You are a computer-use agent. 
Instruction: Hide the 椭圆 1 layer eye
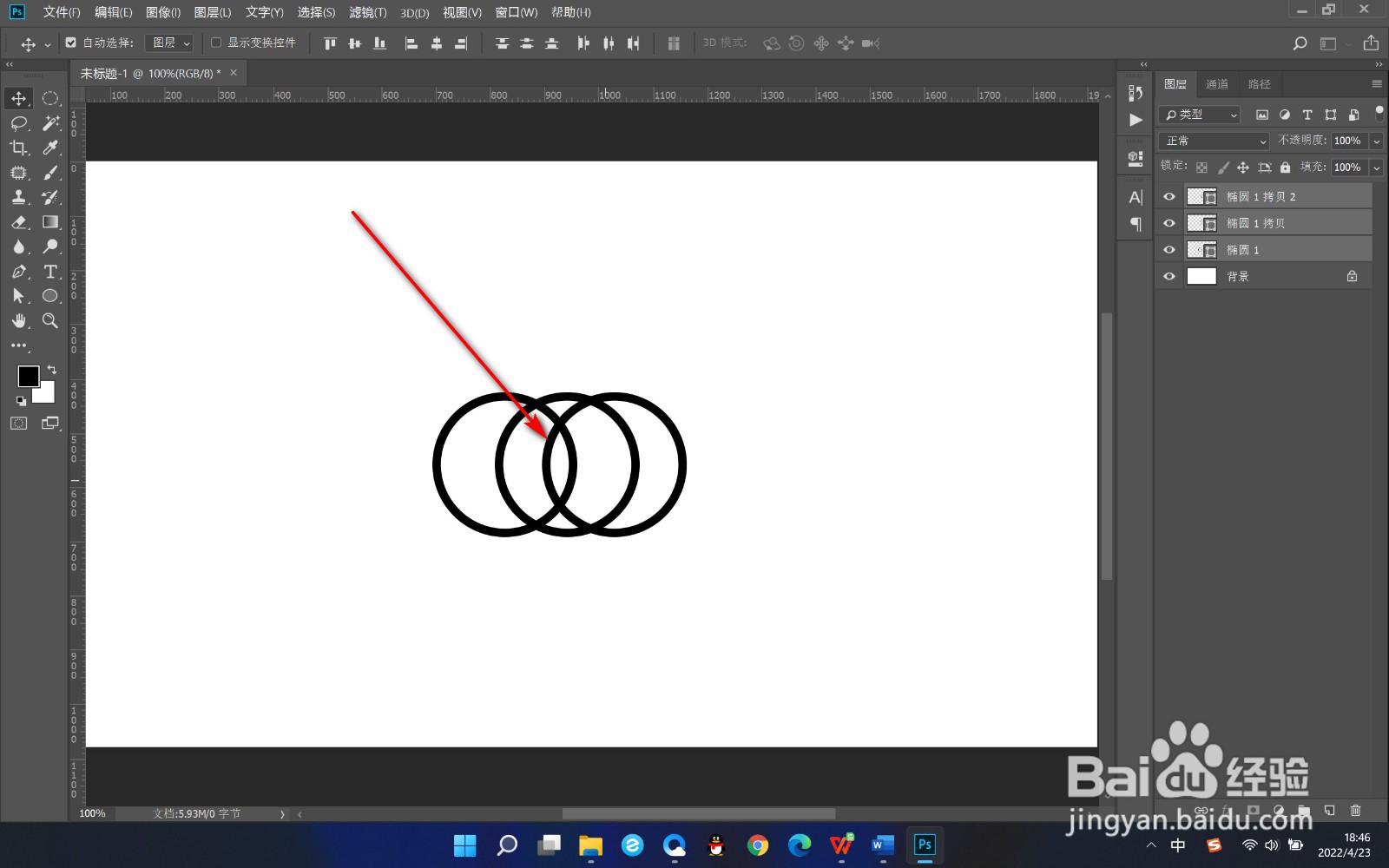pyautogui.click(x=1169, y=250)
